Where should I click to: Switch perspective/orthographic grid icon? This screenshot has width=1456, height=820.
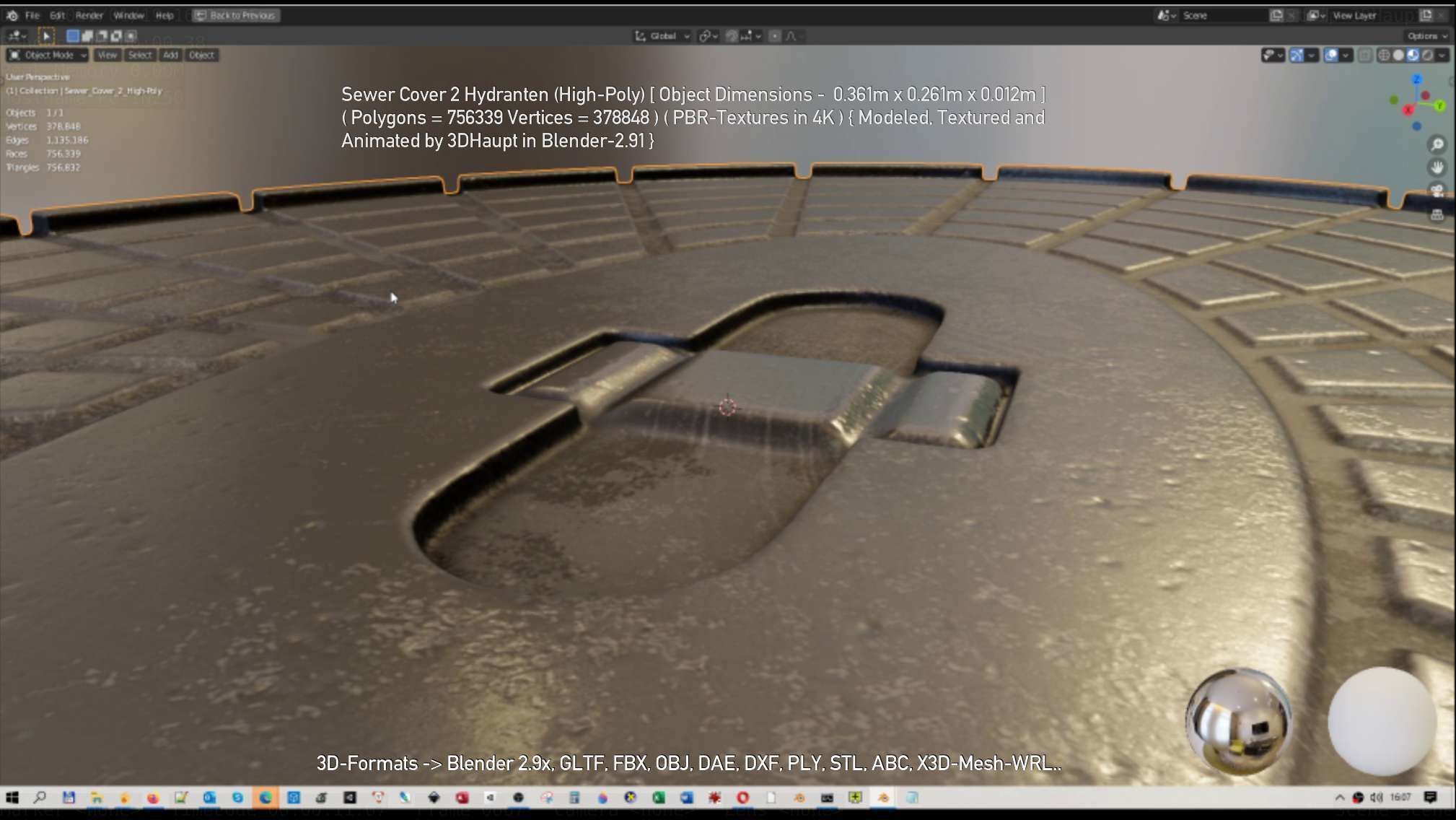point(1437,214)
